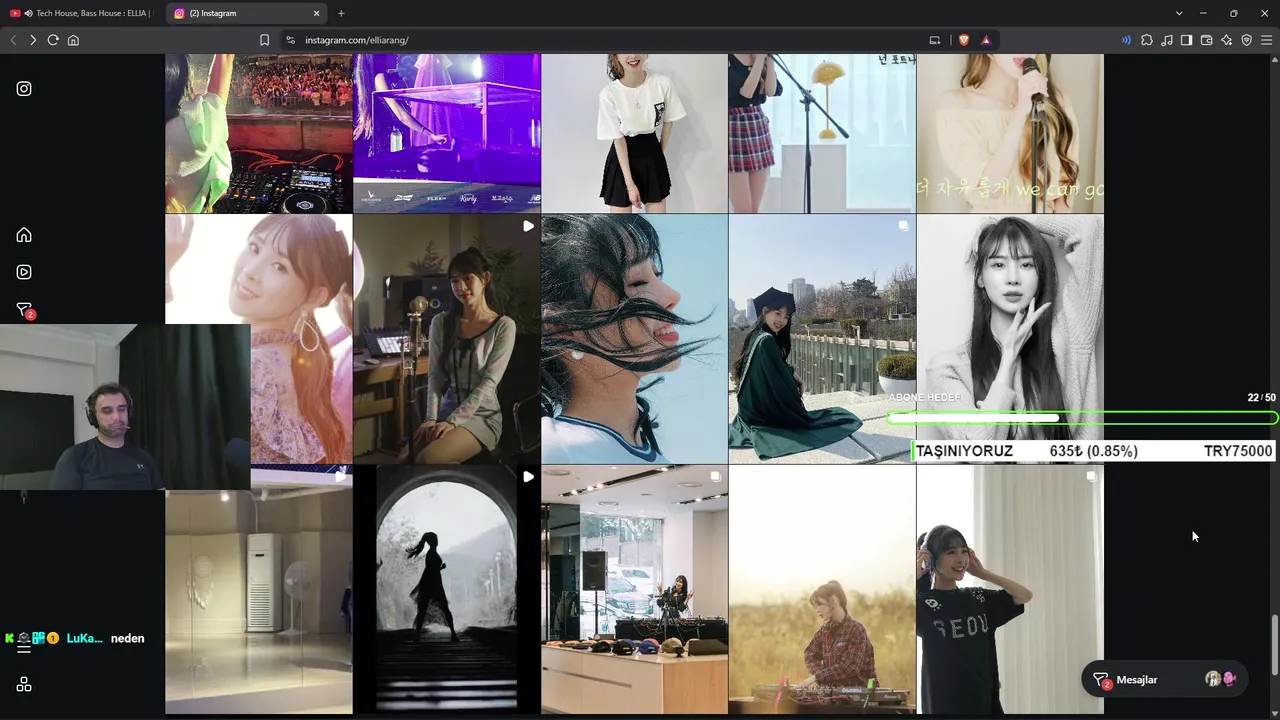Image resolution: width=1280 pixels, height=720 pixels.
Task: Reload the Instagram page
Action: [53, 40]
